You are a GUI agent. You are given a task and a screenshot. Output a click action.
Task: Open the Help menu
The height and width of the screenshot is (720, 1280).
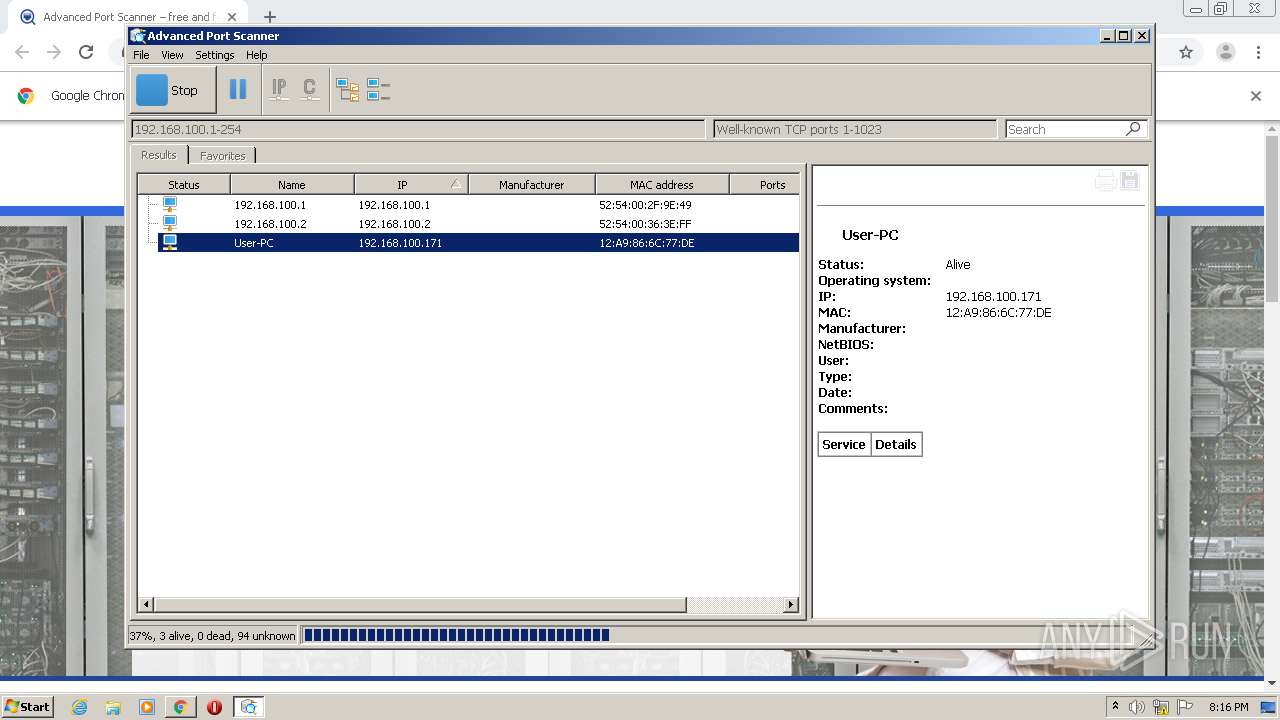[256, 55]
